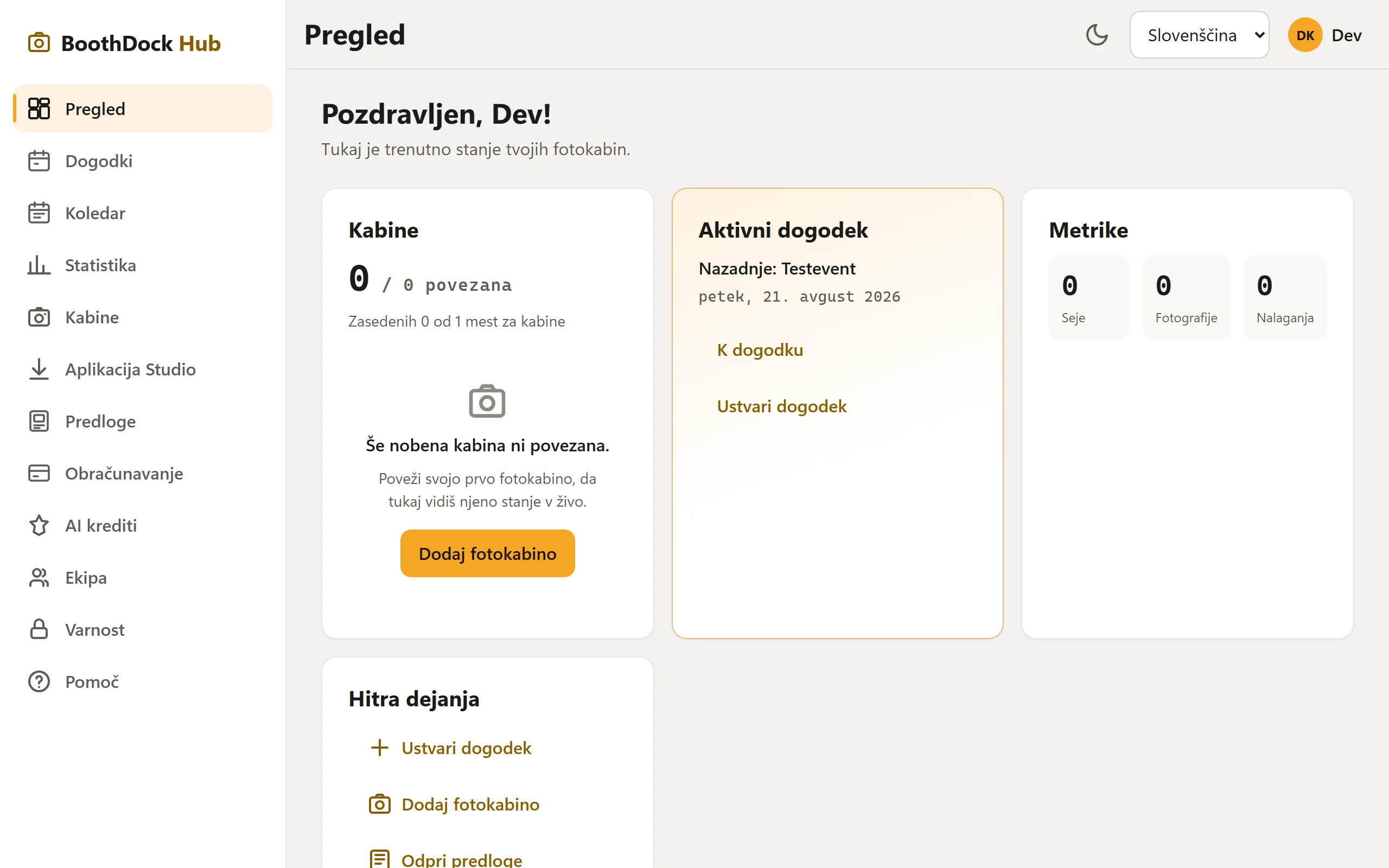The width and height of the screenshot is (1389, 868).
Task: Open the Predloge menu item
Action: (143, 422)
